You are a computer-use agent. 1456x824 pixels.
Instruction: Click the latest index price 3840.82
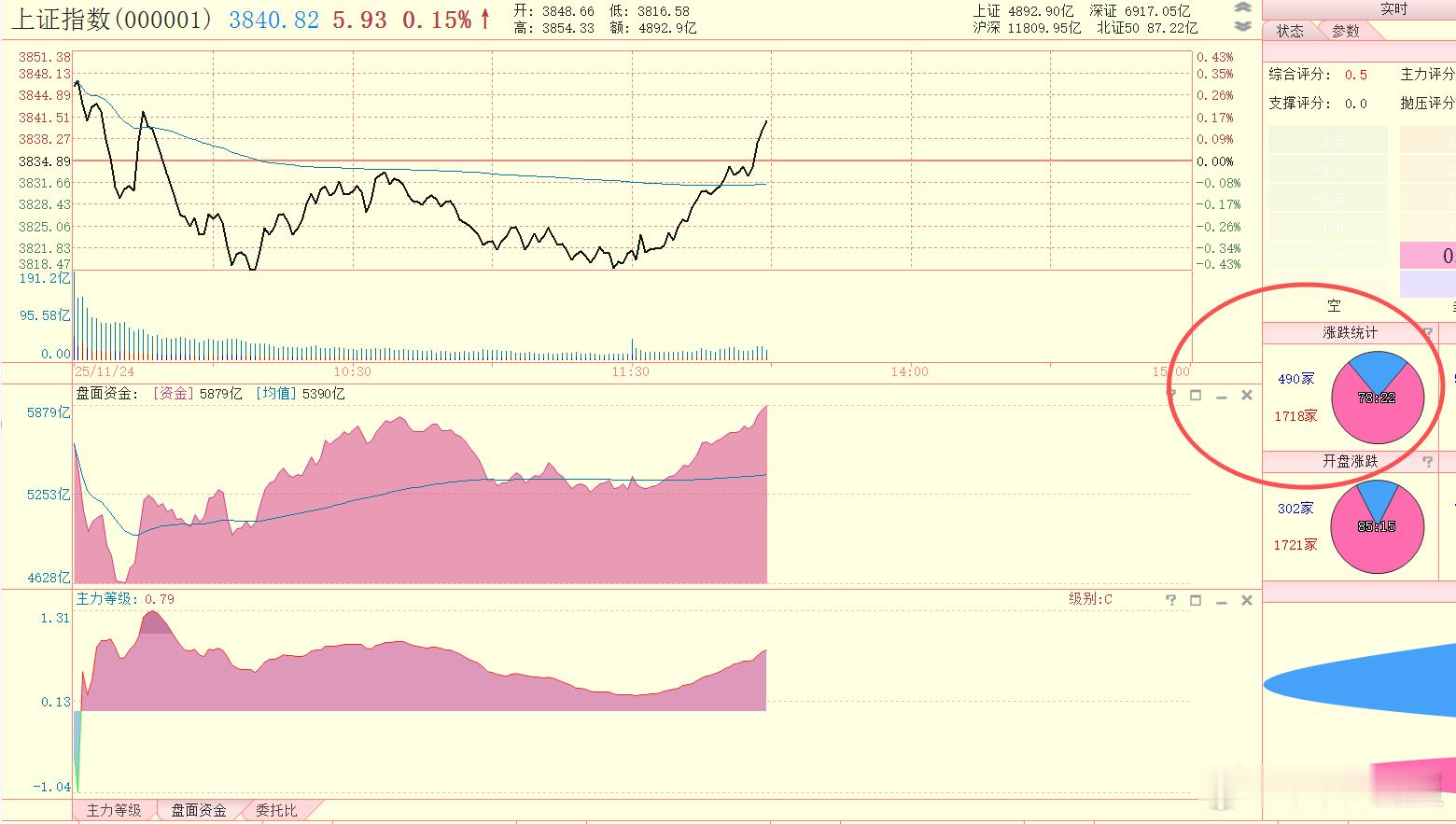tap(273, 20)
